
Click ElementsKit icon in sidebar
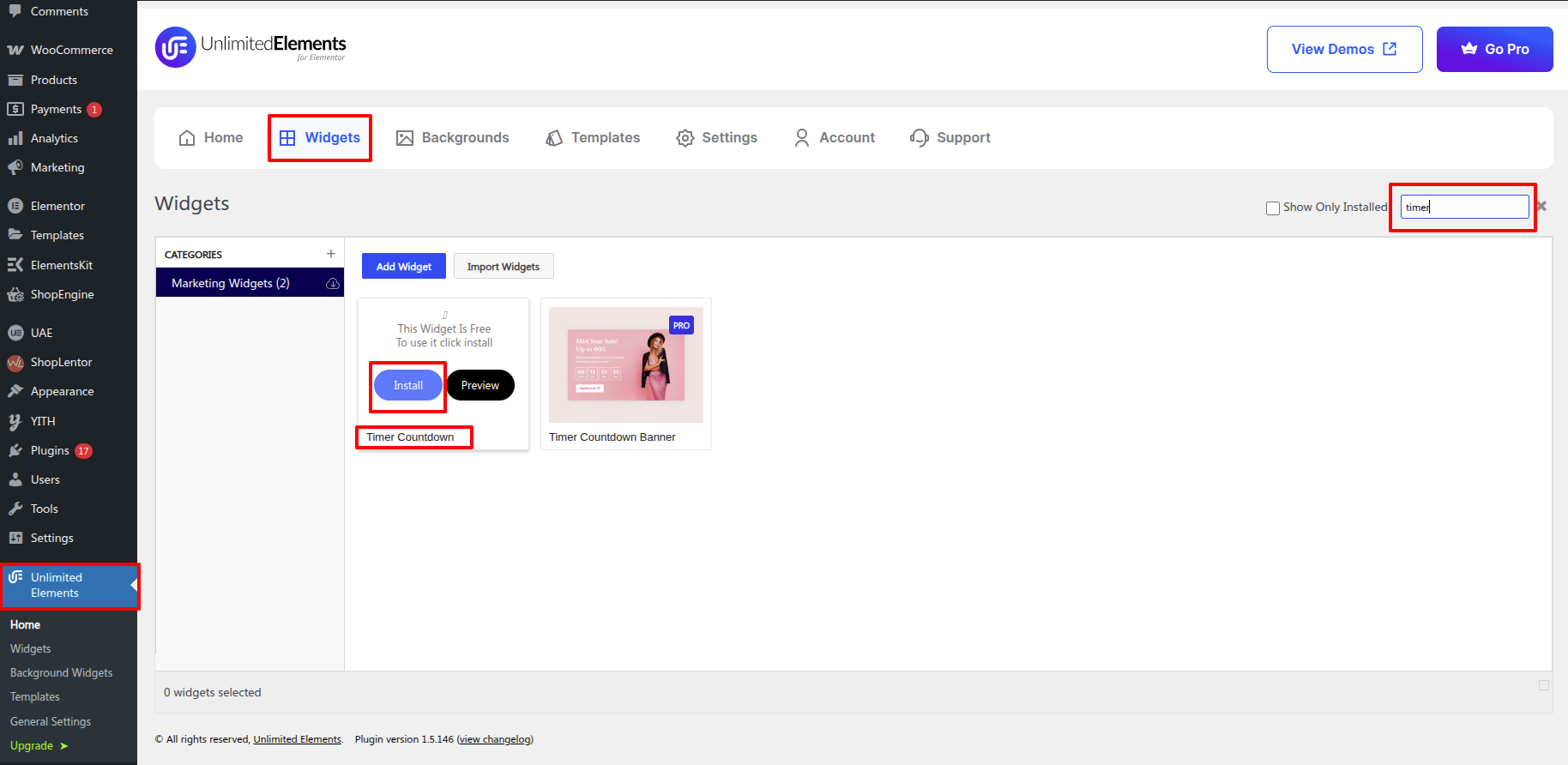pyautogui.click(x=15, y=265)
